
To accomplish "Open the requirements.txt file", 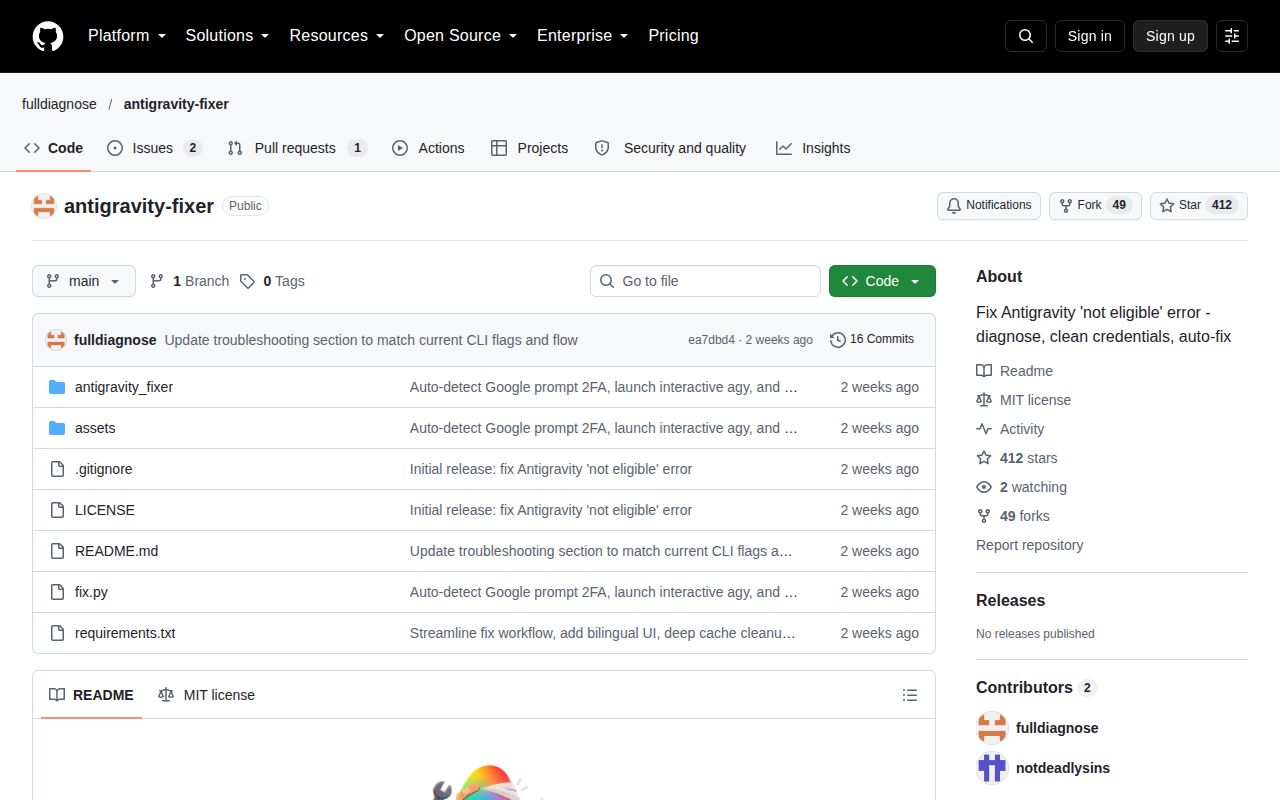I will [125, 633].
